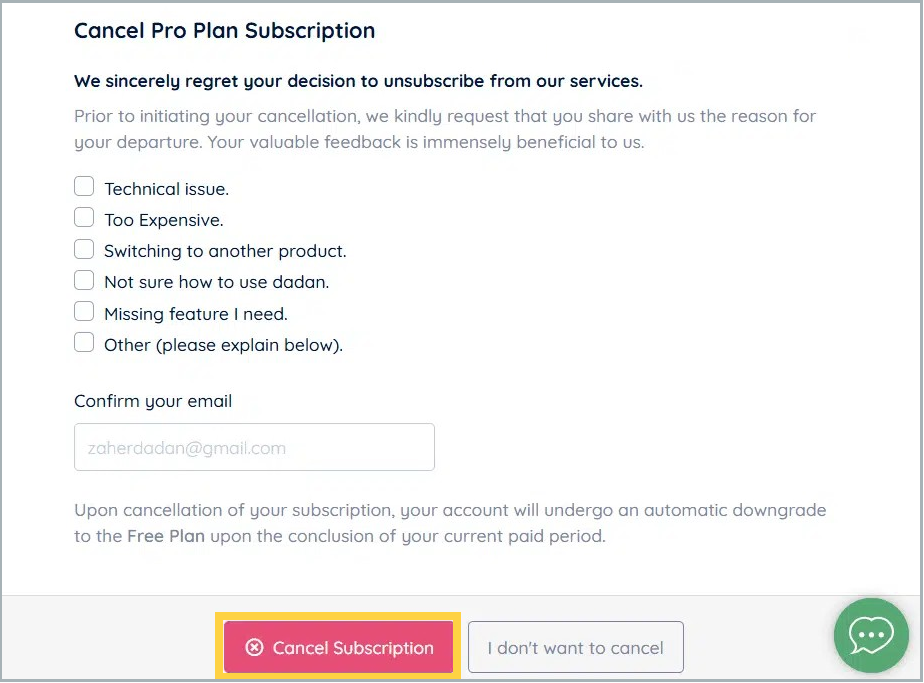Select the Not sure how to use dadan checkbox
Viewport: 924px width, 683px height.
click(x=85, y=281)
